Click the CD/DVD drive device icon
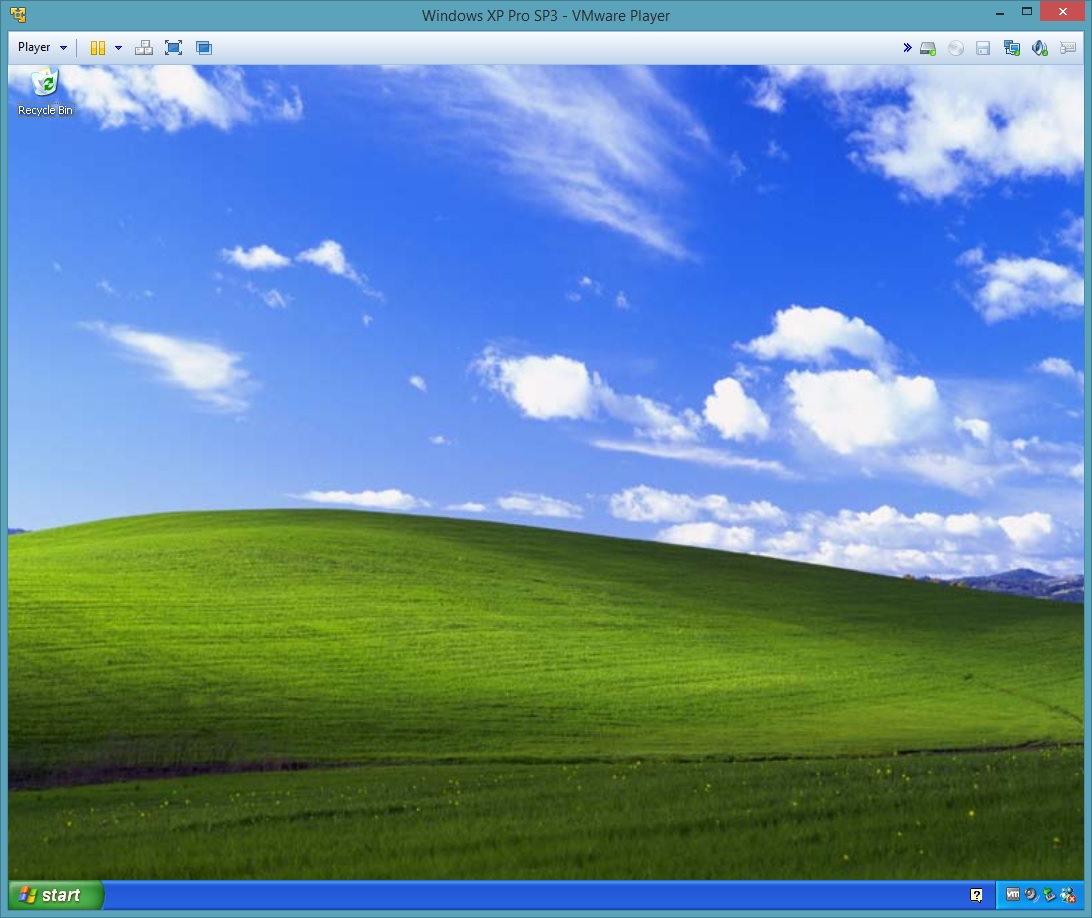Screen dimensions: 1092x918 (955, 47)
